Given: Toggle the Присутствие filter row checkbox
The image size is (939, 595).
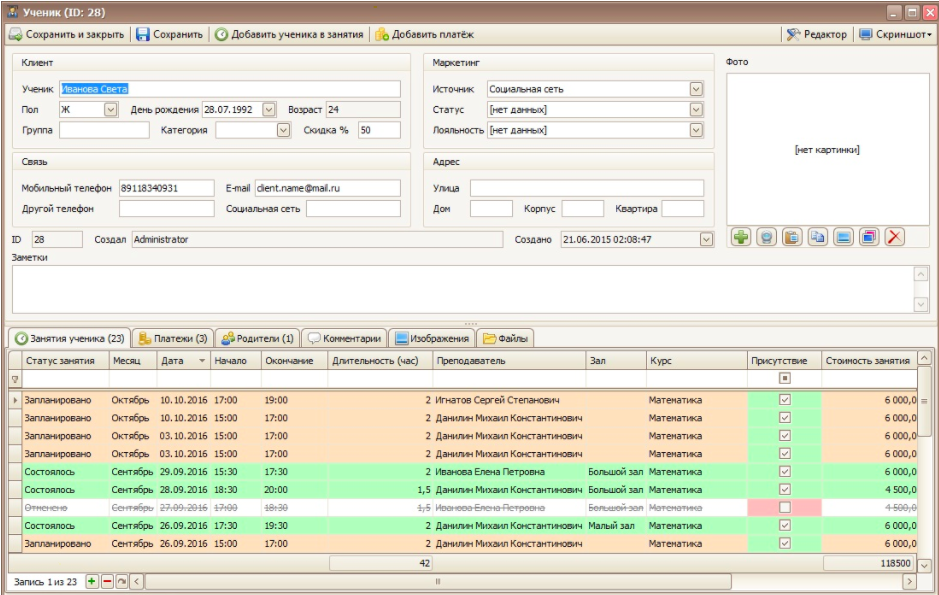Looking at the screenshot, I should (785, 379).
